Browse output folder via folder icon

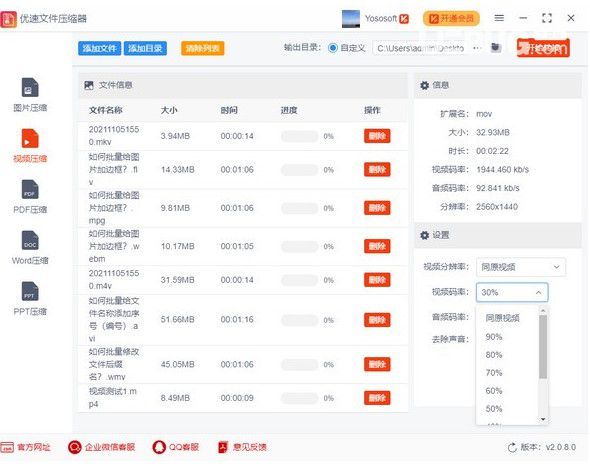[496, 48]
